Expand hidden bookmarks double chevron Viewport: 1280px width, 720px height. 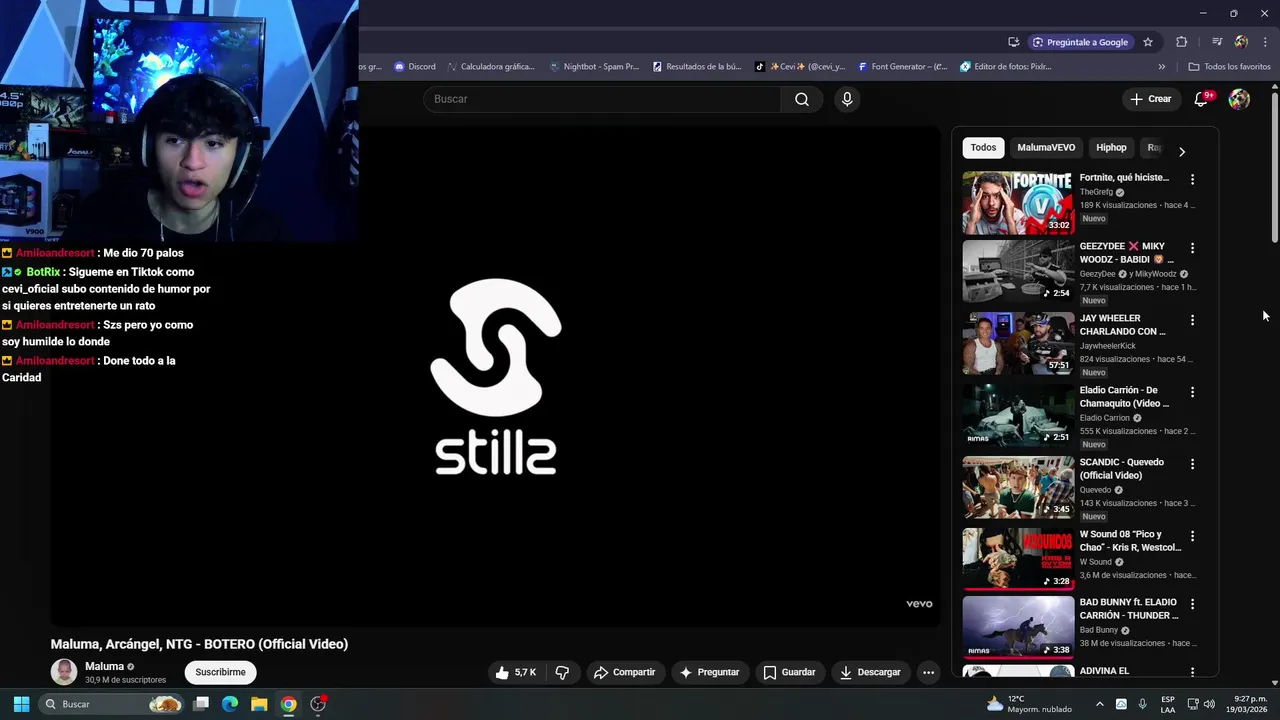pos(1162,67)
